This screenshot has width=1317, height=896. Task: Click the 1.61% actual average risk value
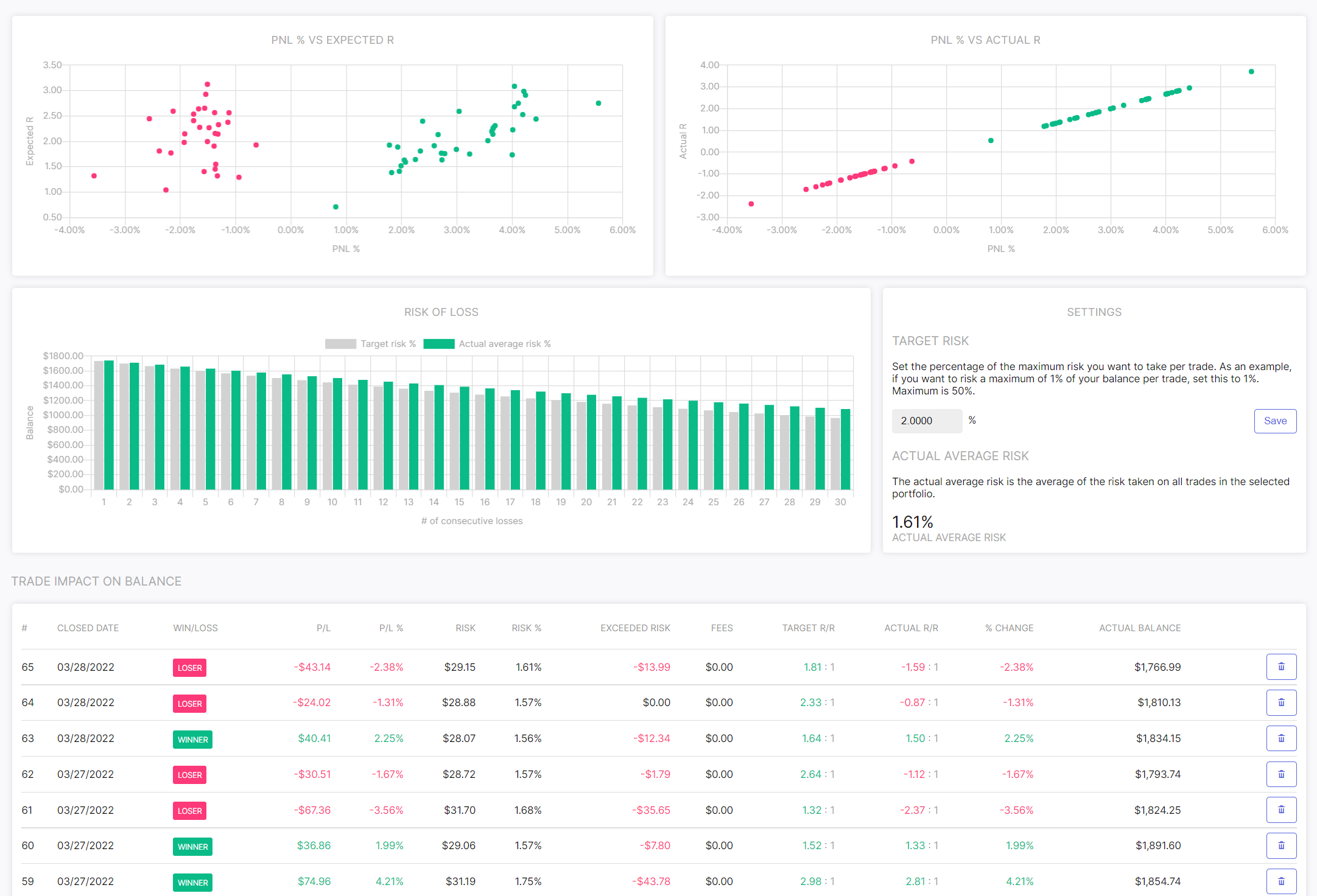[x=912, y=522]
